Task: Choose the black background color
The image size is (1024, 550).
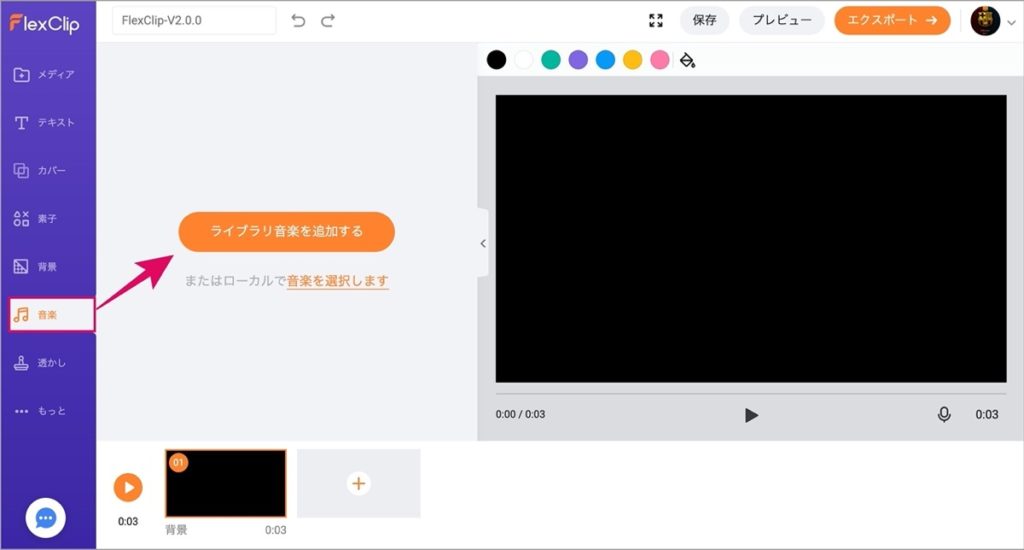Action: pos(496,60)
